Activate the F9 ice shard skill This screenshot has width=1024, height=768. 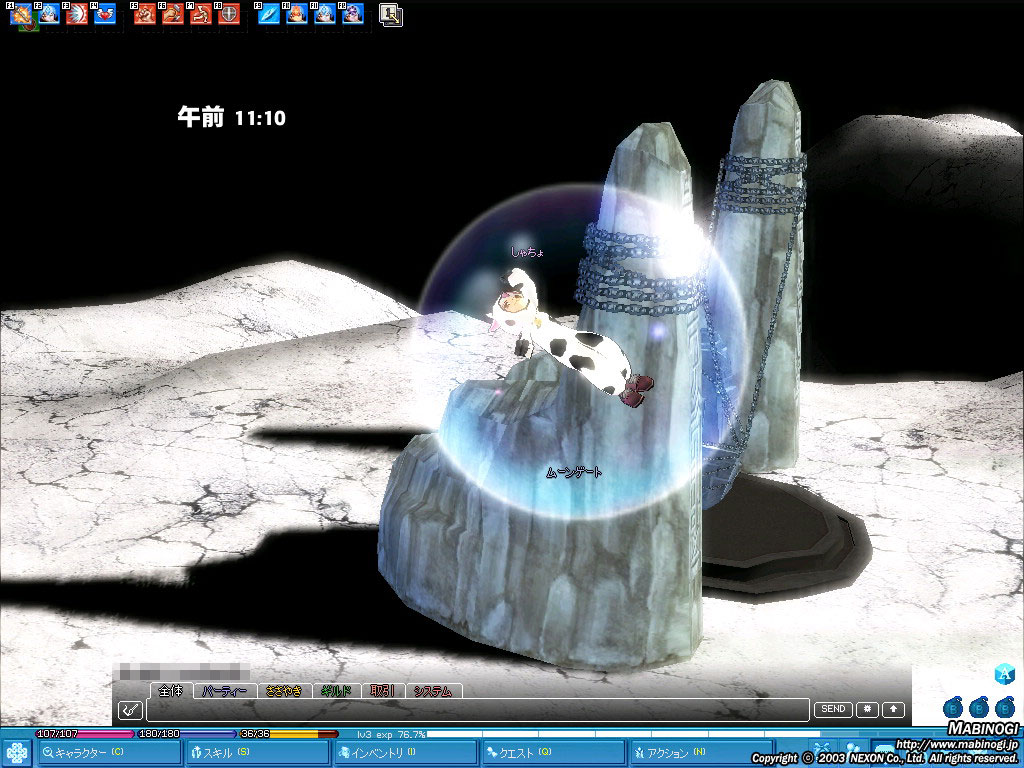pos(269,14)
